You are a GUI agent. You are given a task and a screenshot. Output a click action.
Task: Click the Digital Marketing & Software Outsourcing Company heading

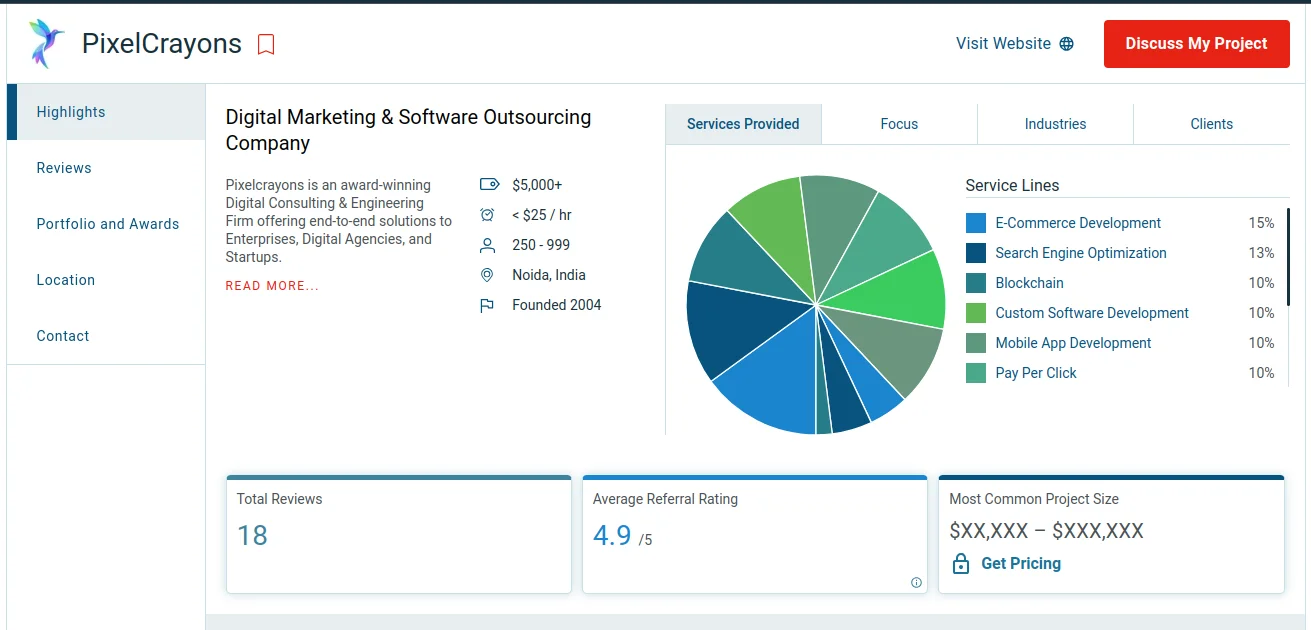[x=409, y=130]
